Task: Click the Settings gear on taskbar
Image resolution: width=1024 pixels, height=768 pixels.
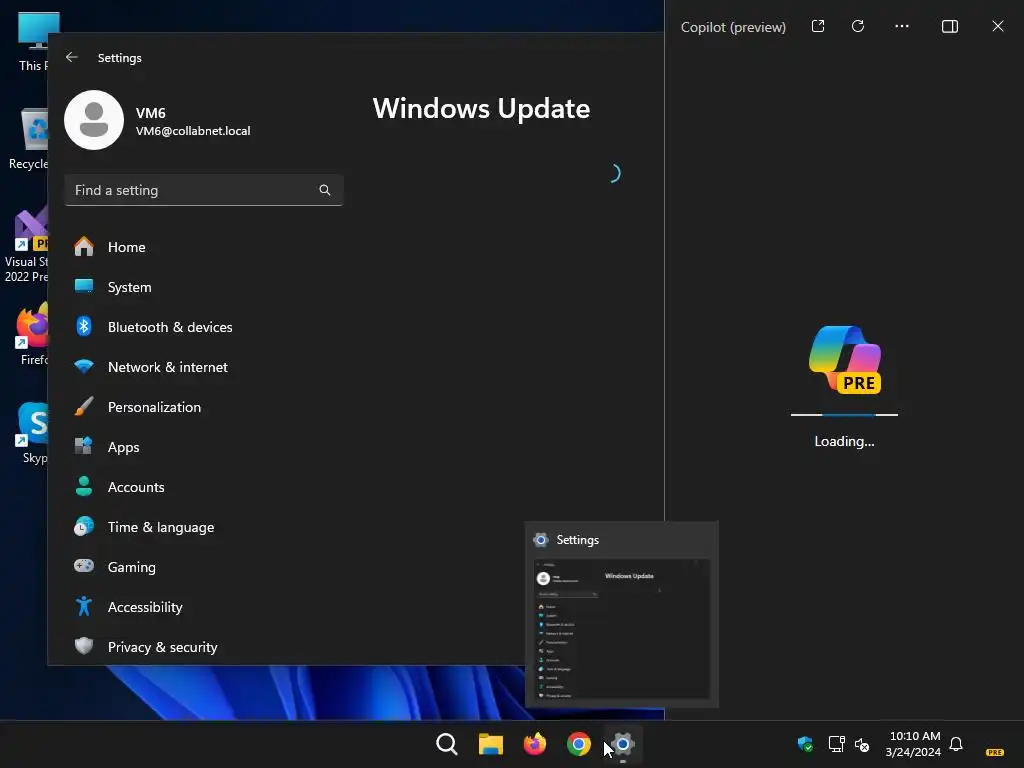Action: click(x=622, y=744)
